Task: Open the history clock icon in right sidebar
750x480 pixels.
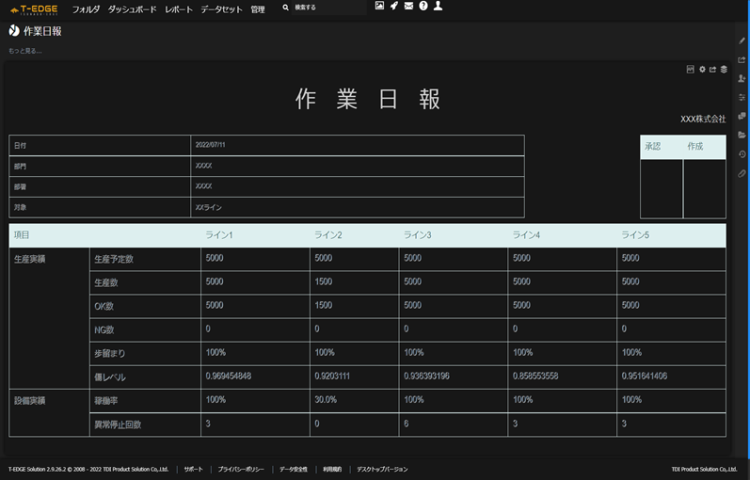Action: (x=741, y=154)
